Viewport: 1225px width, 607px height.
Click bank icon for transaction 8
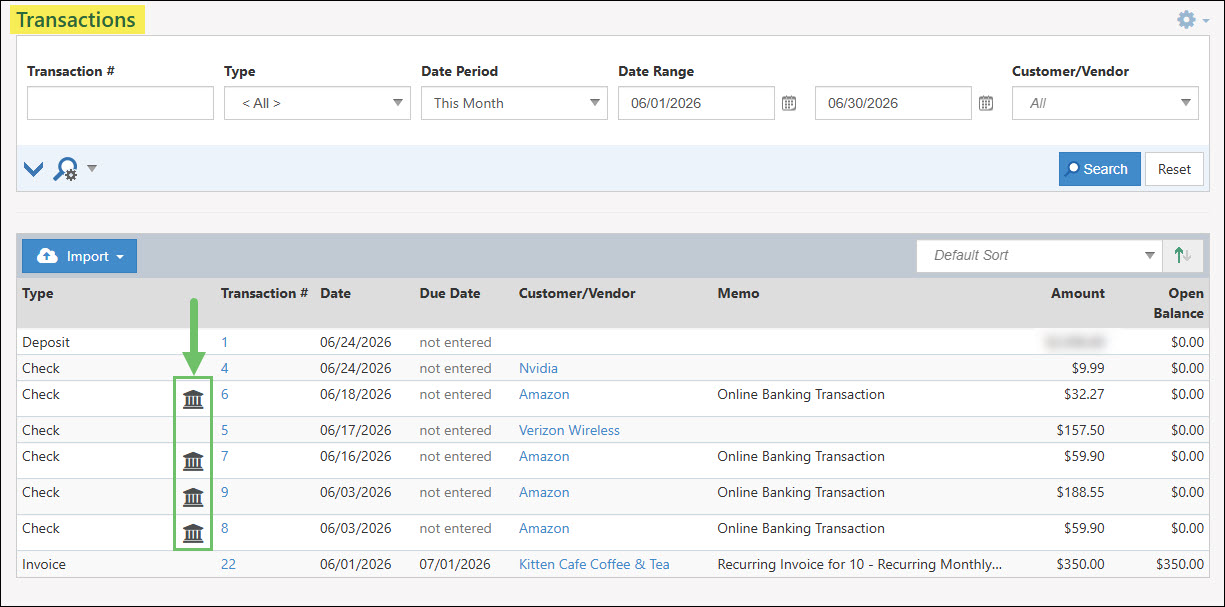click(x=193, y=533)
